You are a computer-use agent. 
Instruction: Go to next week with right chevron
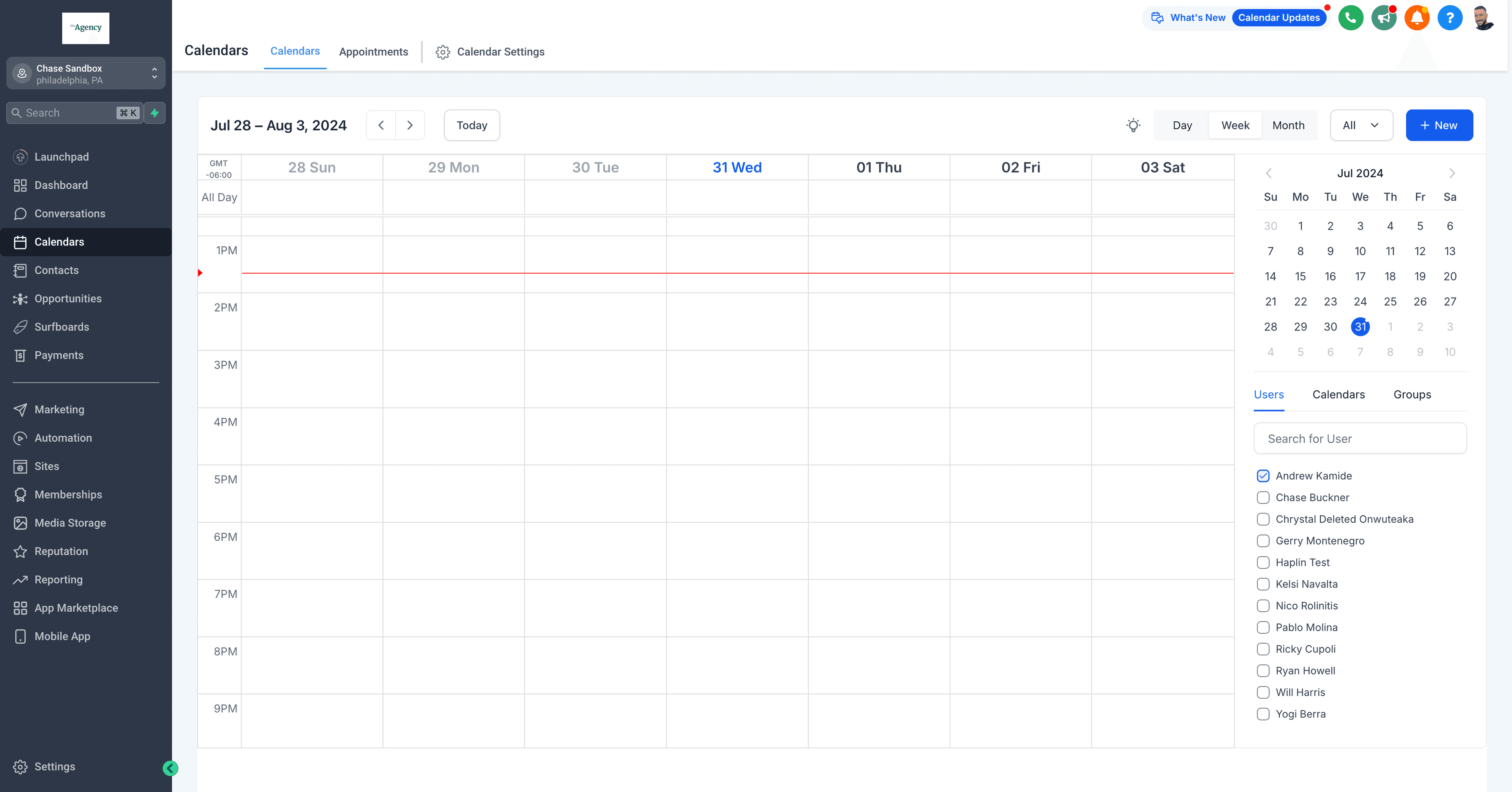point(409,125)
